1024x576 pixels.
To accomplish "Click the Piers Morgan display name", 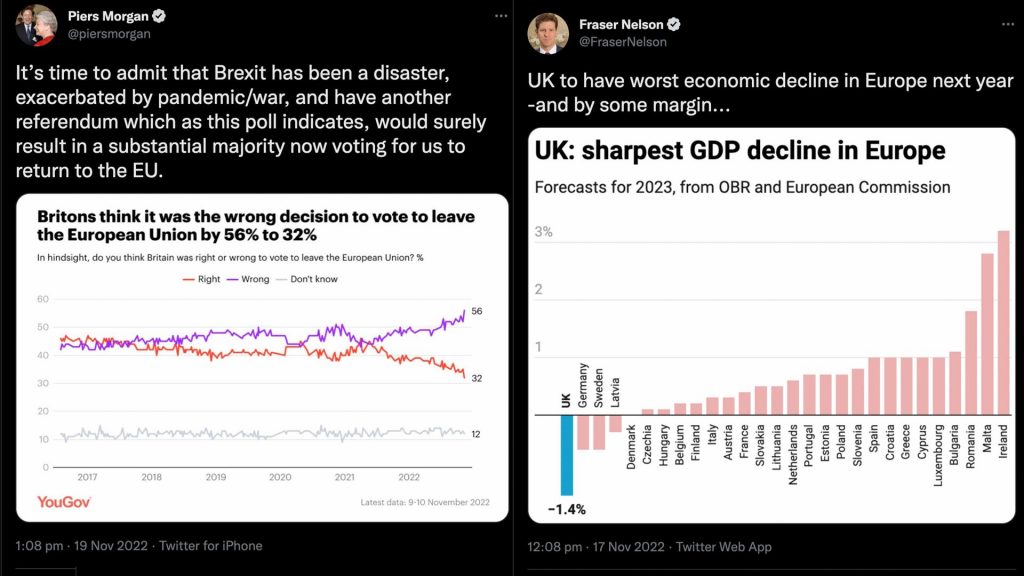I will [107, 17].
